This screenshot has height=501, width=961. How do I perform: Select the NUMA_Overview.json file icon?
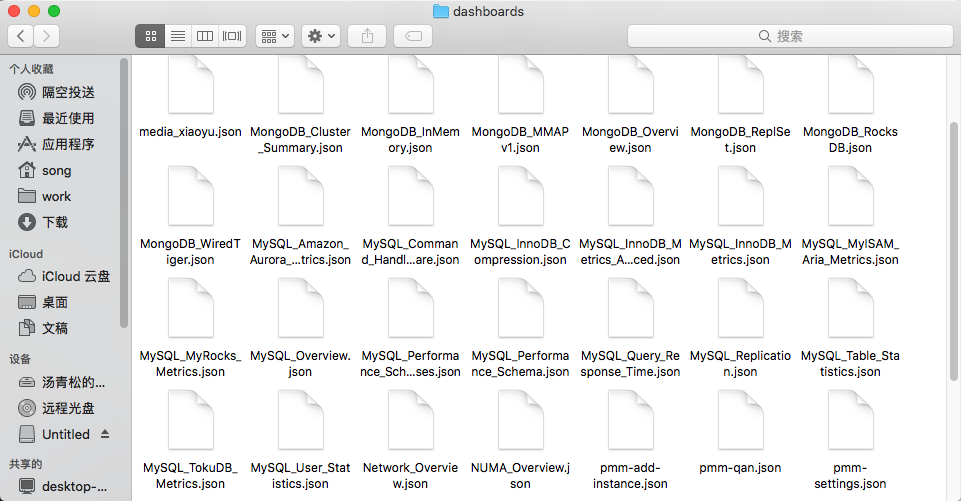pyautogui.click(x=520, y=420)
